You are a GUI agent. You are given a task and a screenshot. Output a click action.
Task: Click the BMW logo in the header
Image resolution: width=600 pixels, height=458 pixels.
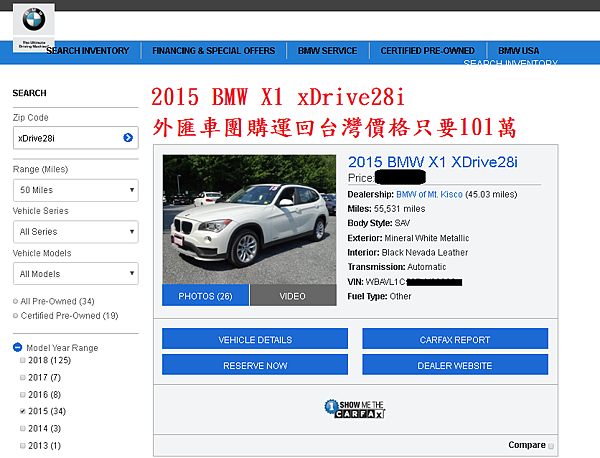pos(34,19)
